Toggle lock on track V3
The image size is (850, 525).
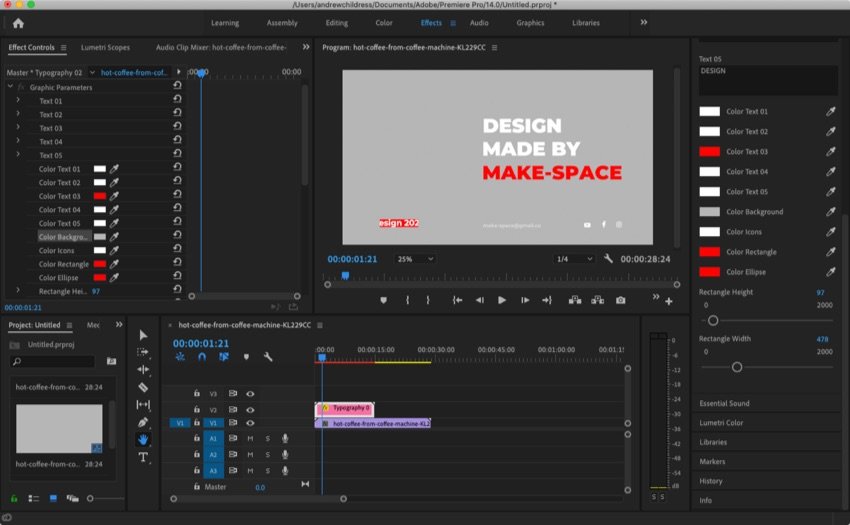point(197,394)
